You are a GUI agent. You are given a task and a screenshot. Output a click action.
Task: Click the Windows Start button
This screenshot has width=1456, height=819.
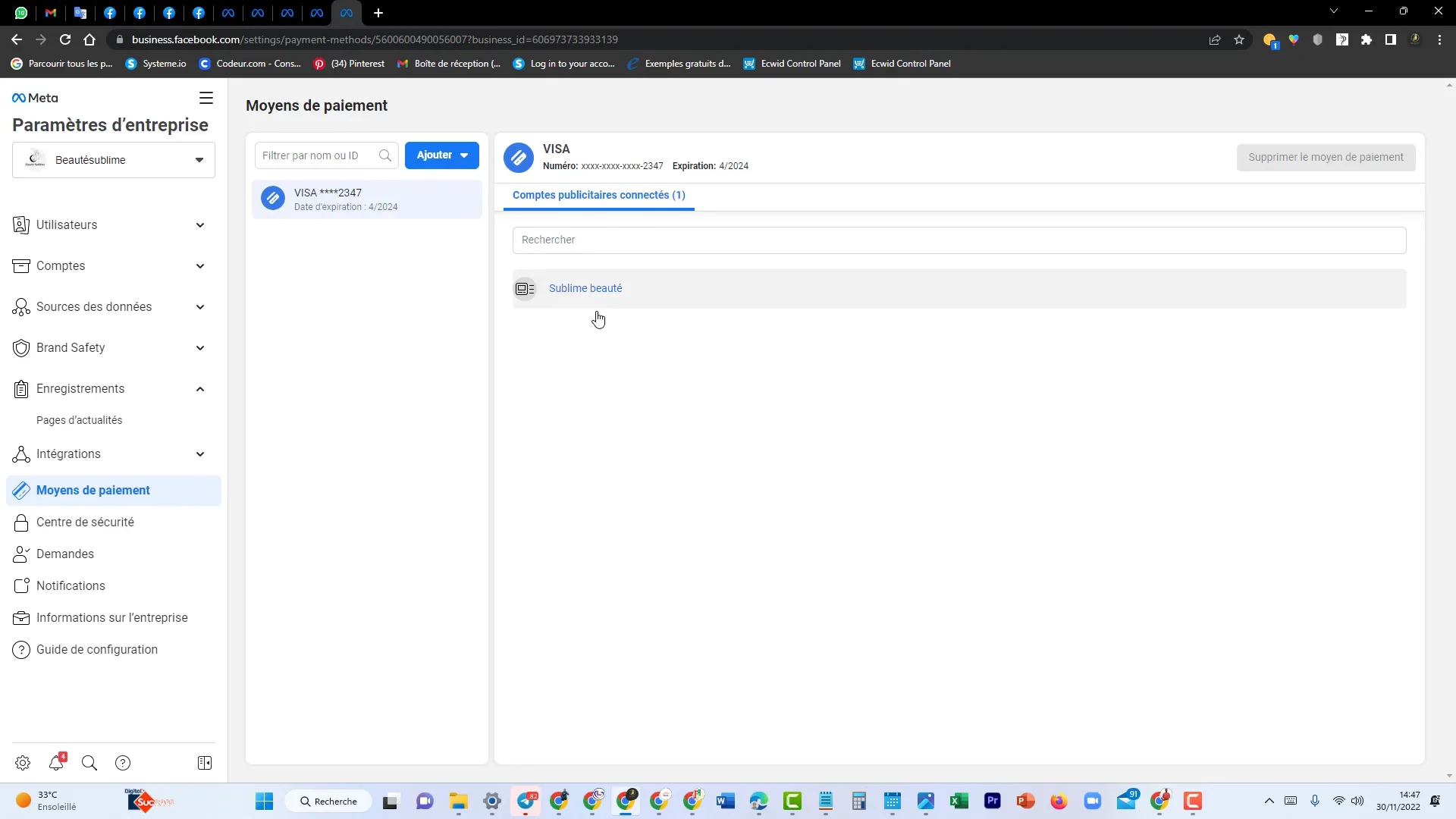coord(264,801)
